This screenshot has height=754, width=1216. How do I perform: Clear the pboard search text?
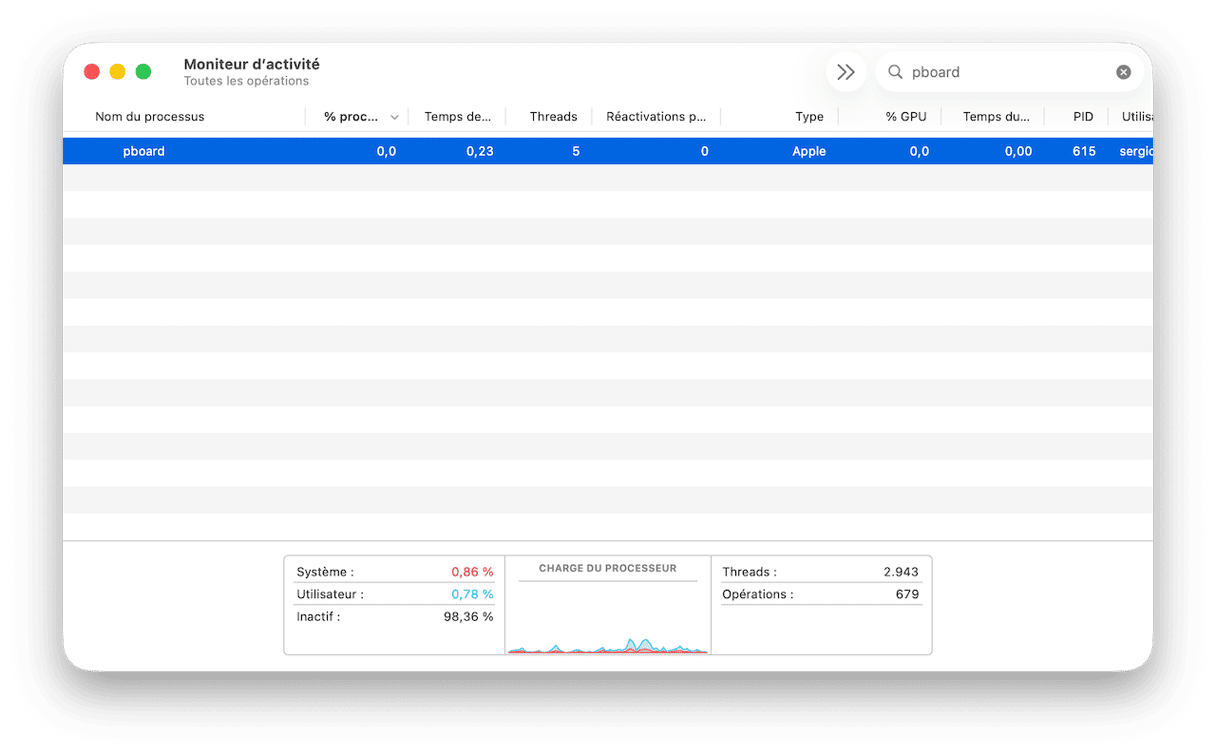1123,72
